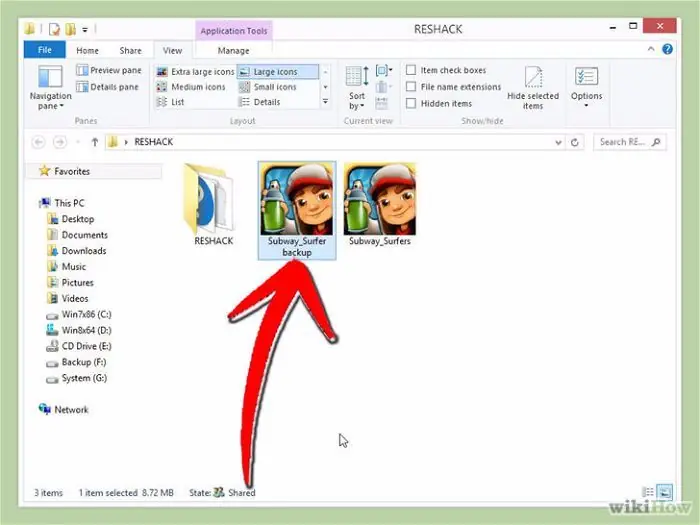Click the Add columns icon
Screen dimensions: 700x525
pos(383,87)
